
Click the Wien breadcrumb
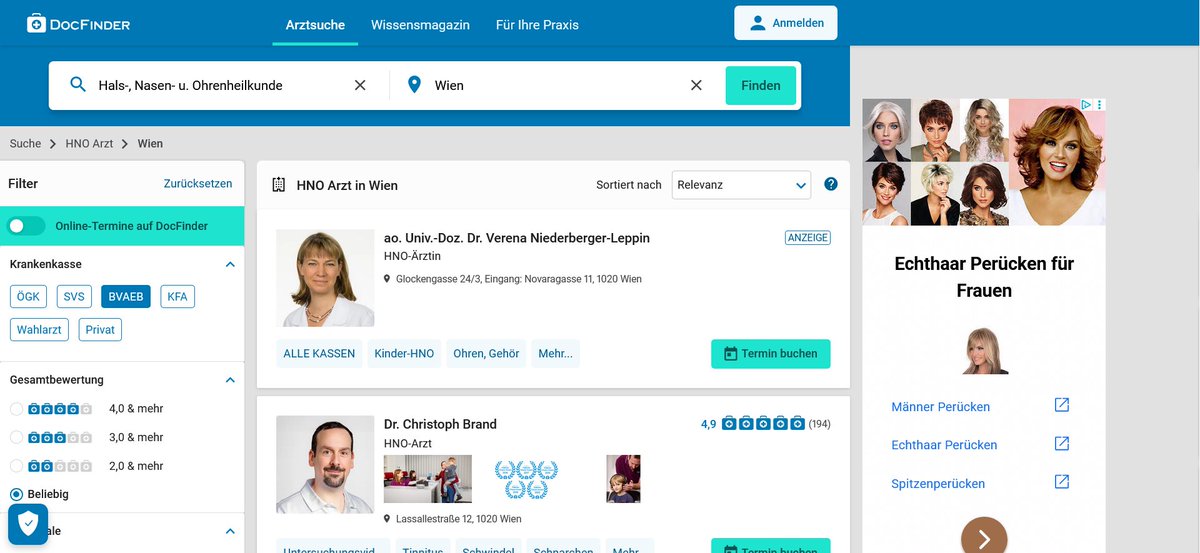tap(150, 144)
